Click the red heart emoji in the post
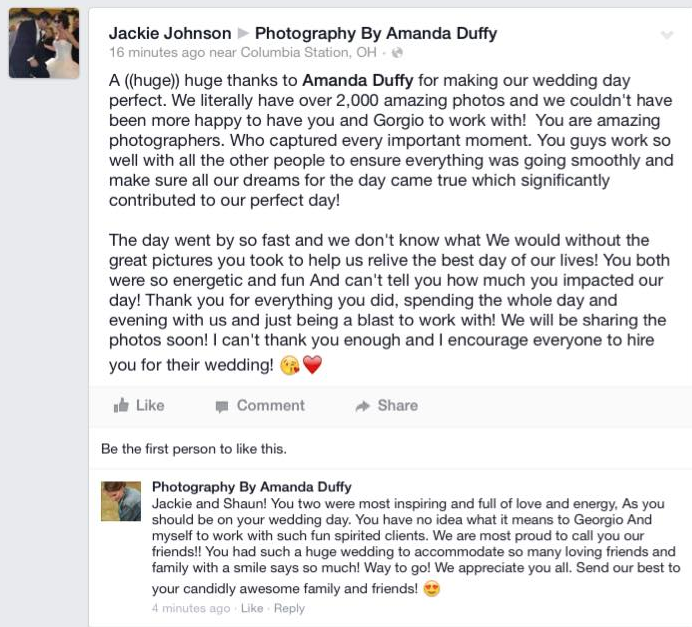The image size is (692, 627). 312,366
